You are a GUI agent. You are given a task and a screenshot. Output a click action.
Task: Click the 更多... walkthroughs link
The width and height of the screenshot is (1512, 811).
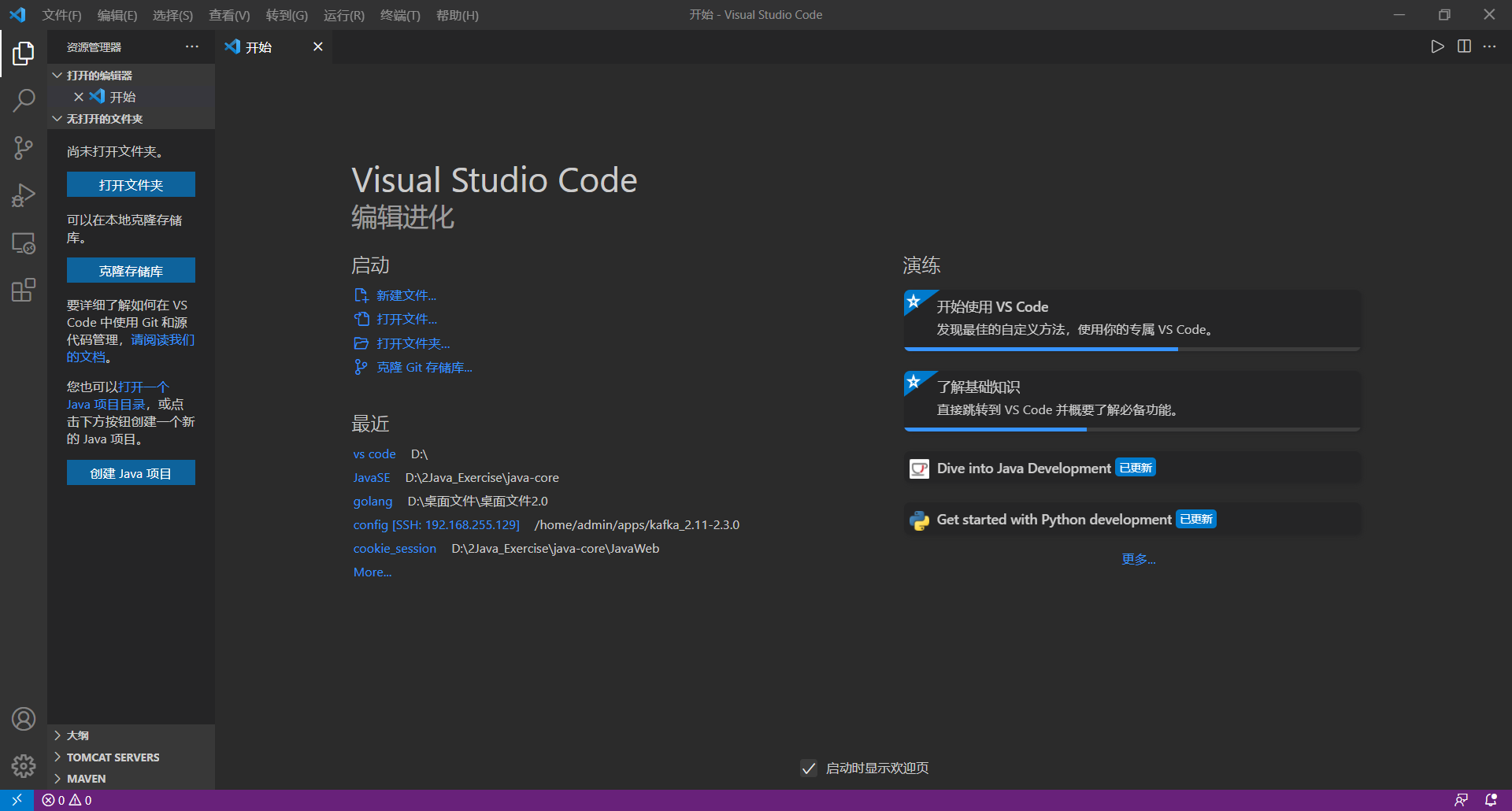1139,559
